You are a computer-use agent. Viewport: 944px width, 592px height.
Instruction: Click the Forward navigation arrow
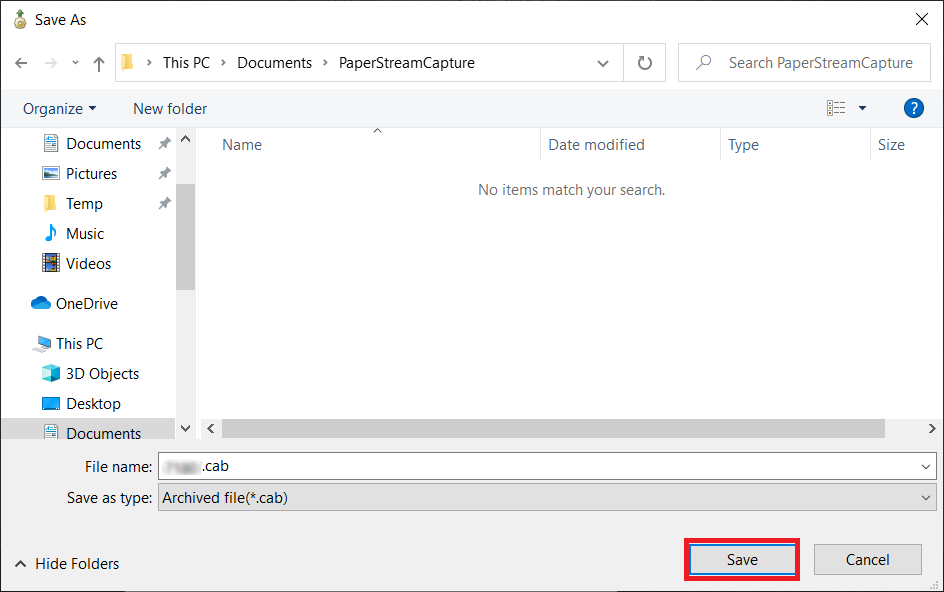tap(51, 63)
